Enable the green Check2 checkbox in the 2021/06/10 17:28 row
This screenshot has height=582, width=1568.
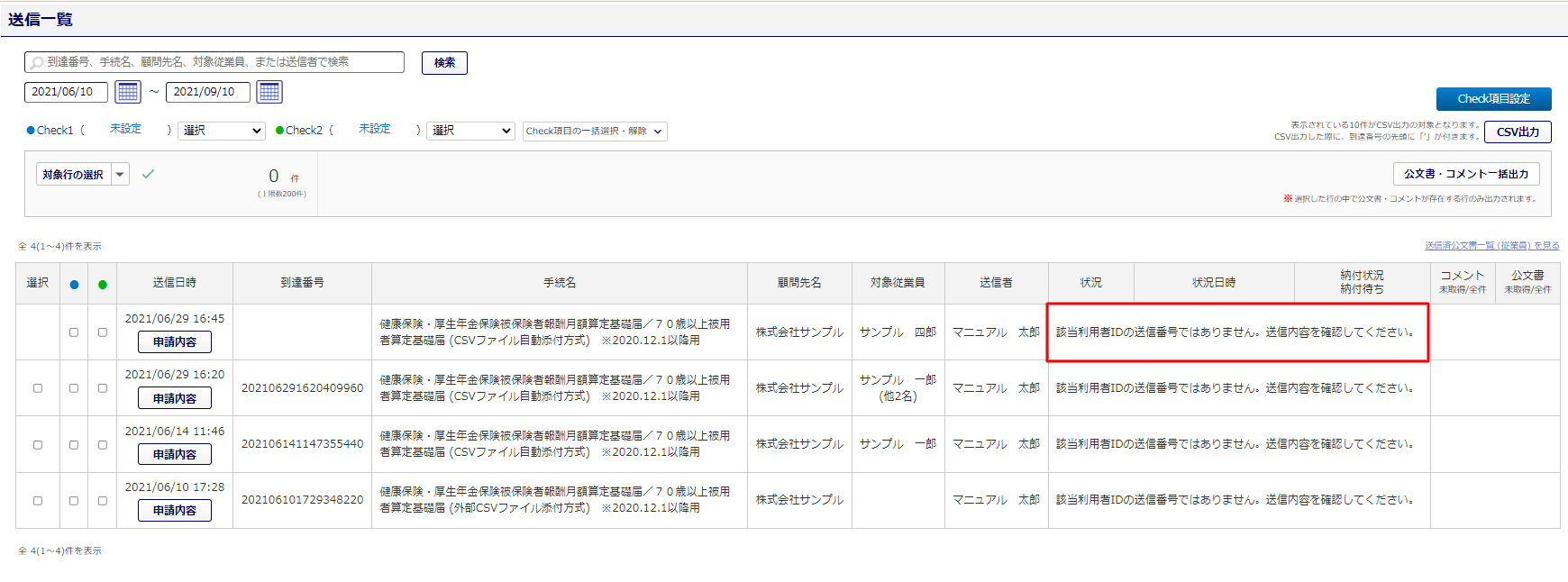click(103, 500)
